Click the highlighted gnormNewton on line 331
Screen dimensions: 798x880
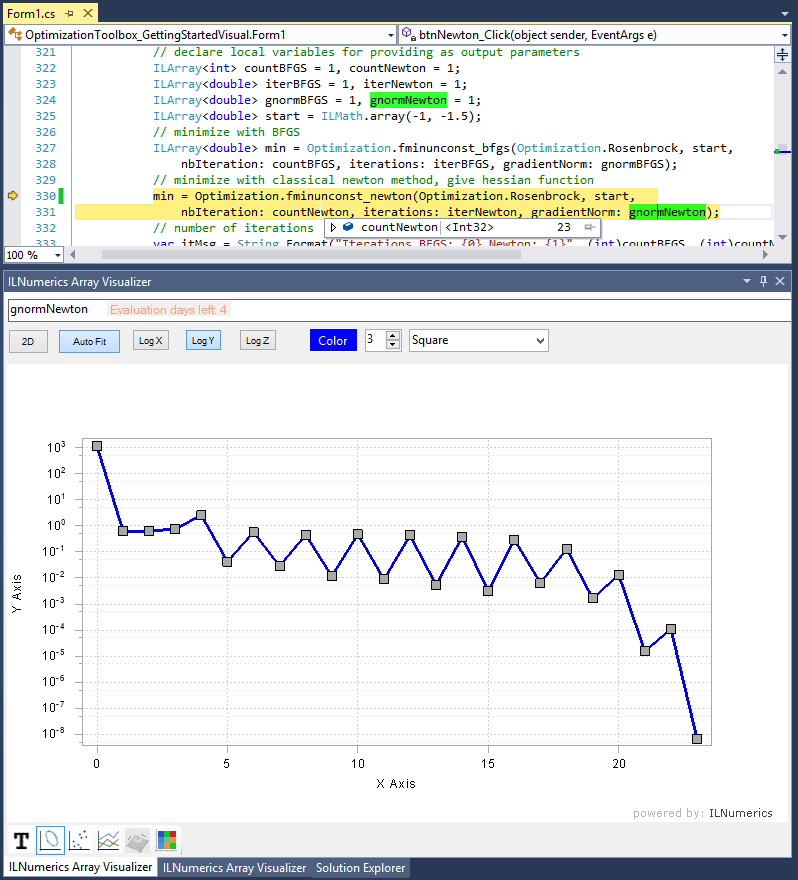coord(667,212)
